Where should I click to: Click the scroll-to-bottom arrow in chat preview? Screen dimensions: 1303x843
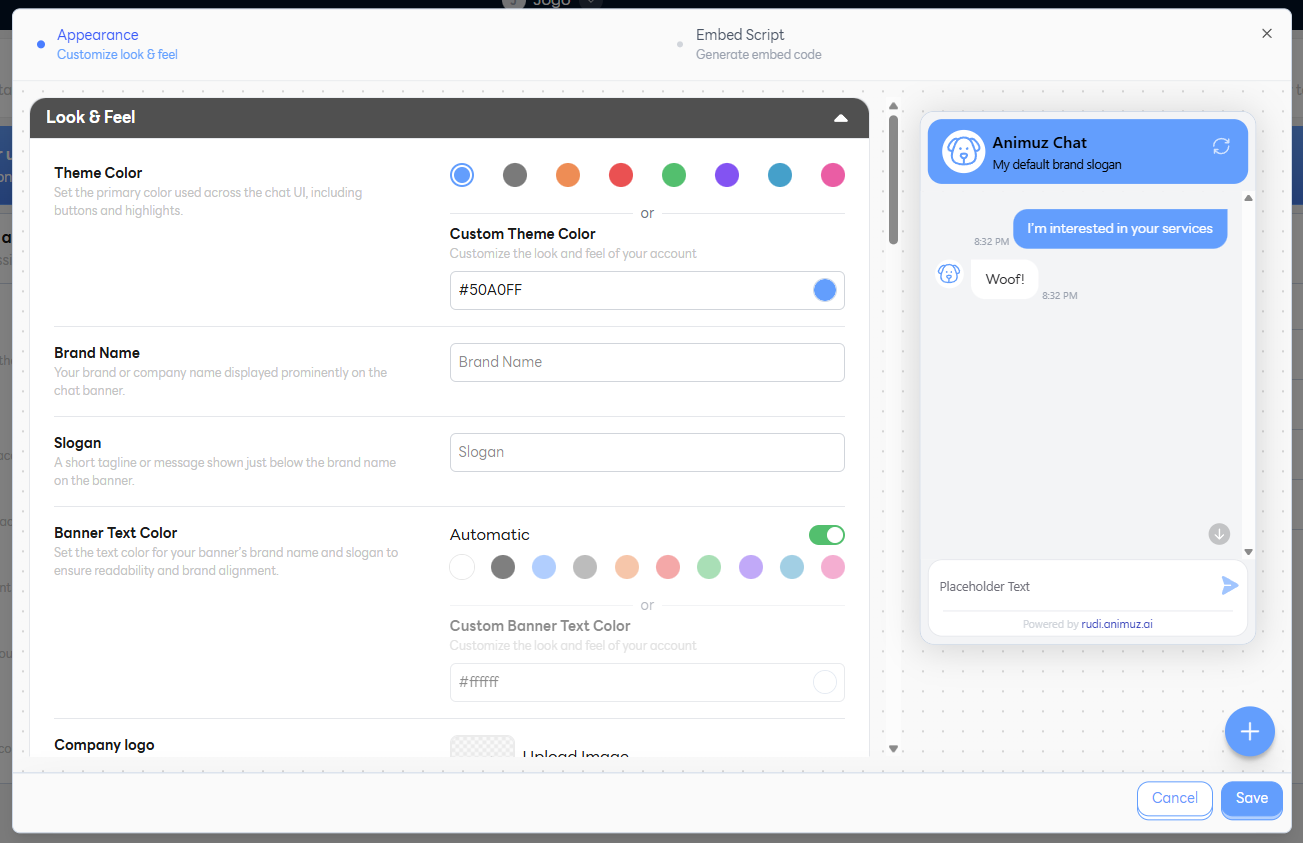[x=1218, y=534]
